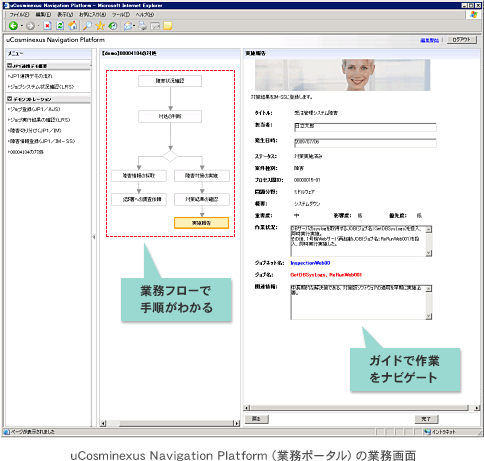Click the guide panel horizontal scrollbar
The width and height of the screenshot is (484, 461).
(362, 408)
